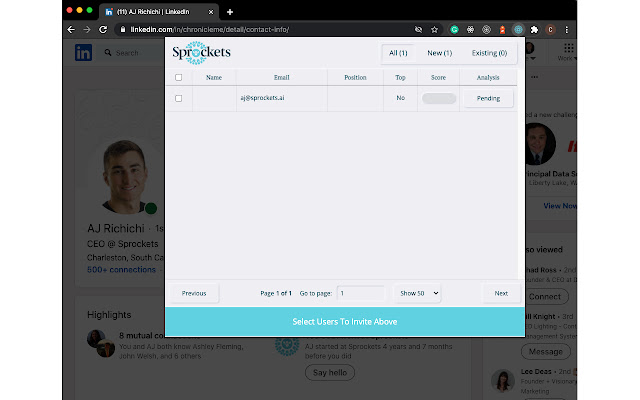The height and width of the screenshot is (400, 640).
Task: Open a new browser tab
Action: 230,12
